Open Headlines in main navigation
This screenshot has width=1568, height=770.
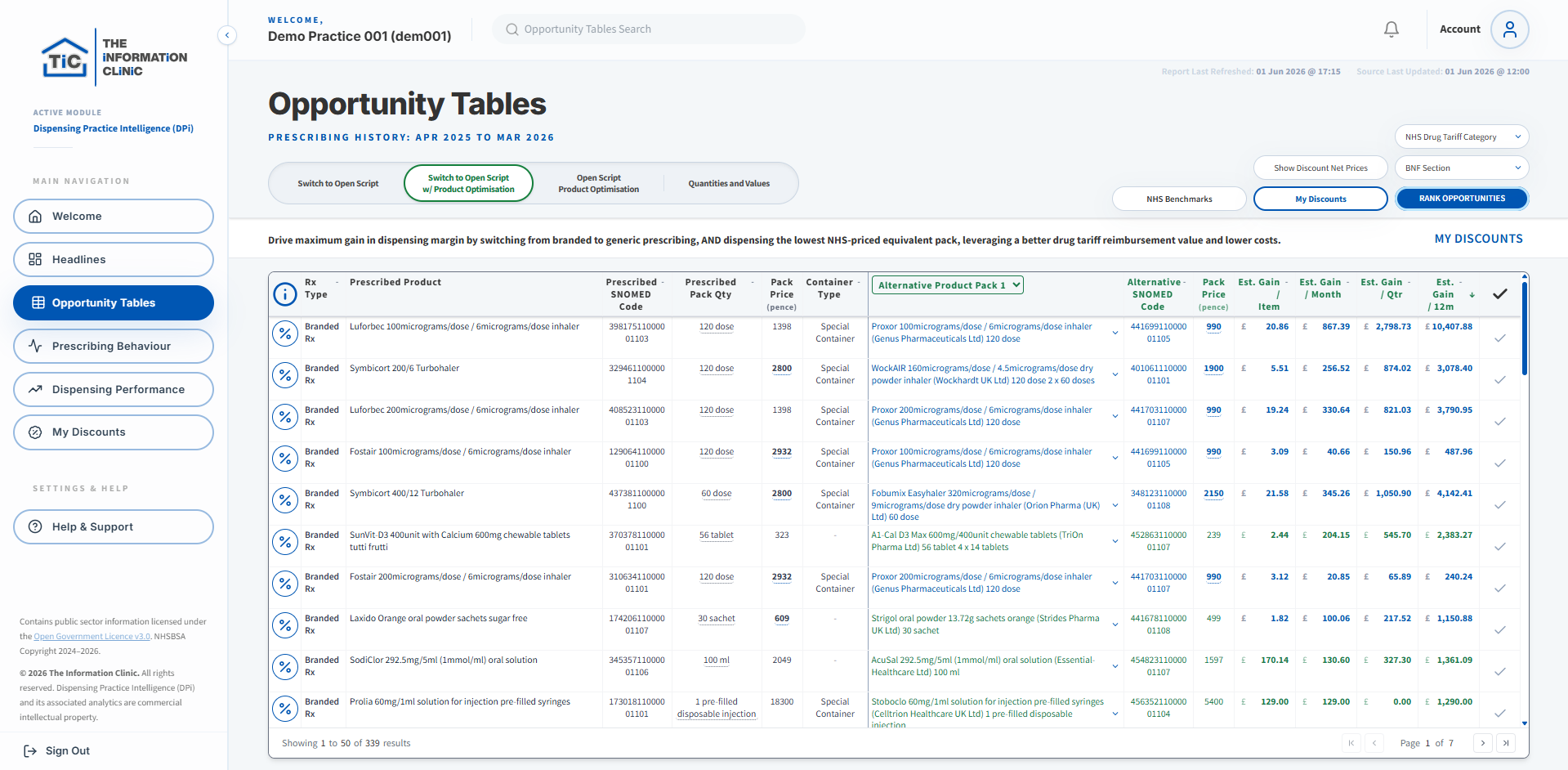coord(114,260)
